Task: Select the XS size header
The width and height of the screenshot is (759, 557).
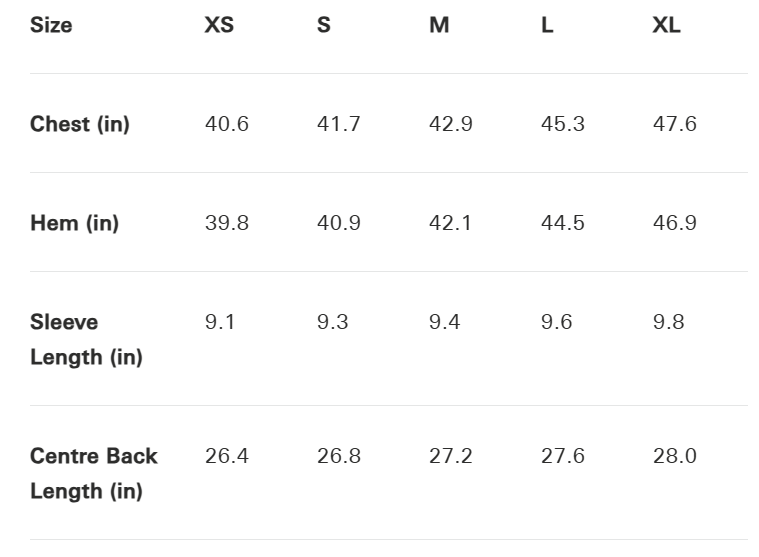Action: tap(219, 26)
